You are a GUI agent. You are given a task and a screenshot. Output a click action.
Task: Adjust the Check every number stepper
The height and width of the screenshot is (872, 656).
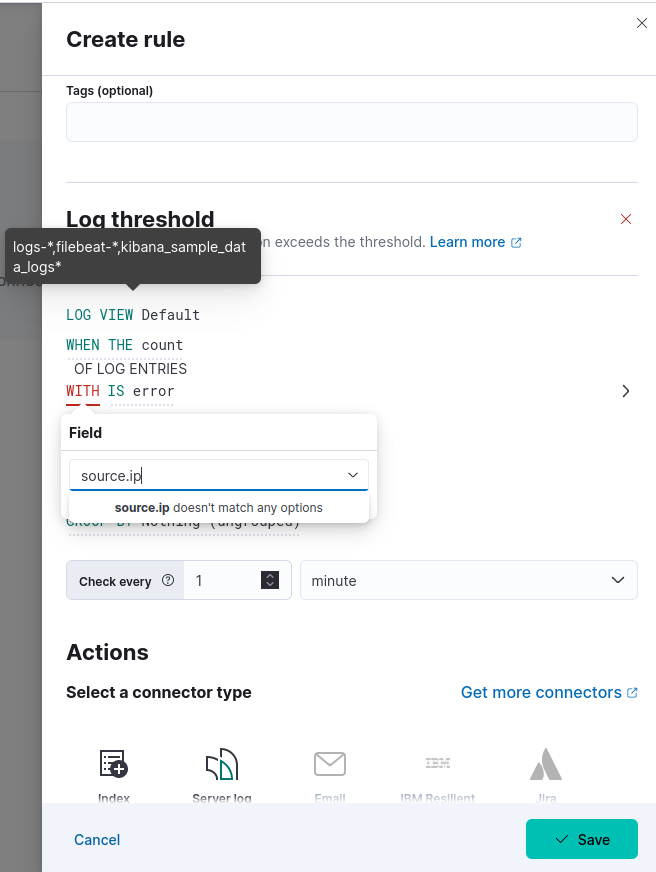coord(269,580)
